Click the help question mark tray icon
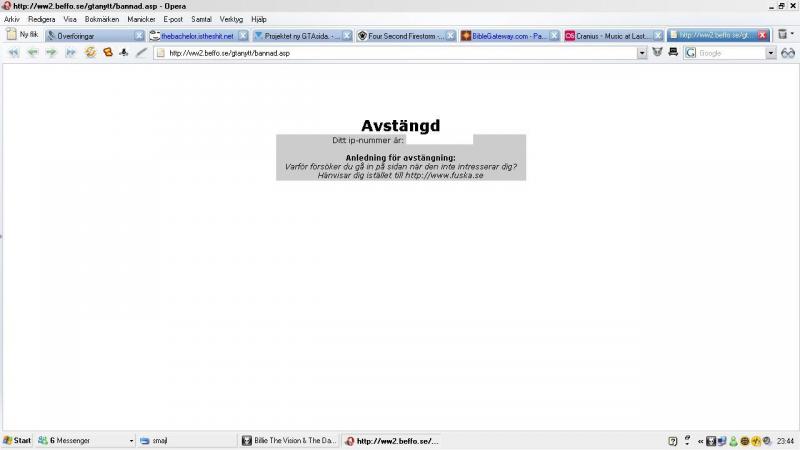 click(x=672, y=441)
